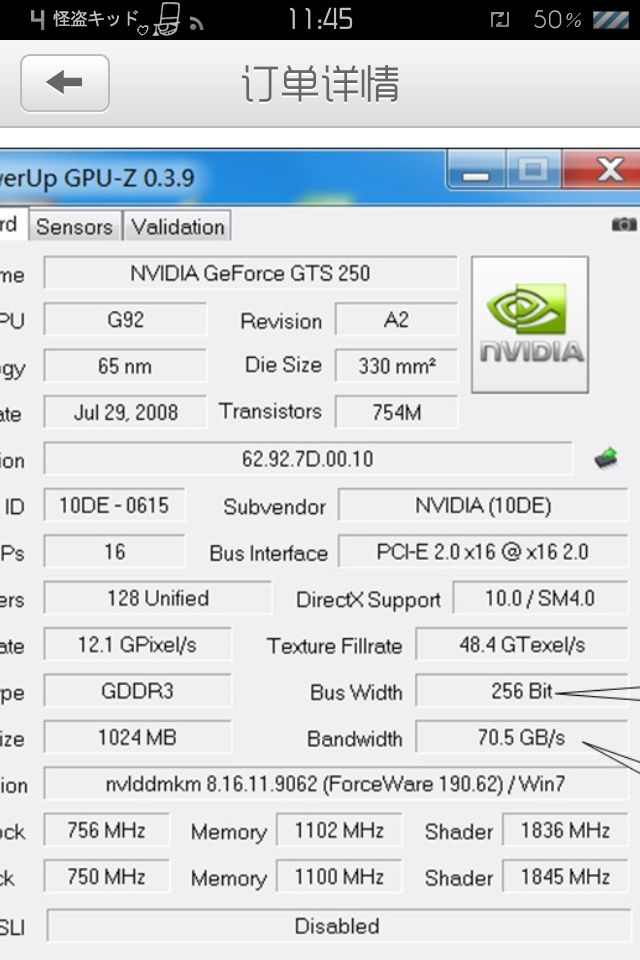The width and height of the screenshot is (640, 960).
Task: Tap the notification figure icon in status bar
Action: click(x=167, y=20)
